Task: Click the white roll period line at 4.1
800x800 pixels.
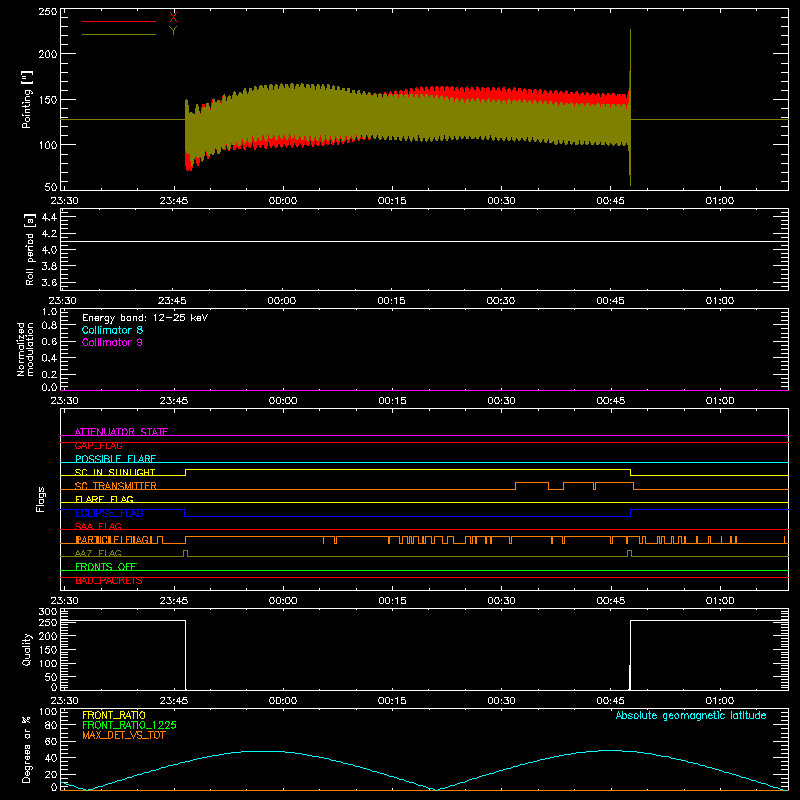Action: pyautogui.click(x=424, y=241)
